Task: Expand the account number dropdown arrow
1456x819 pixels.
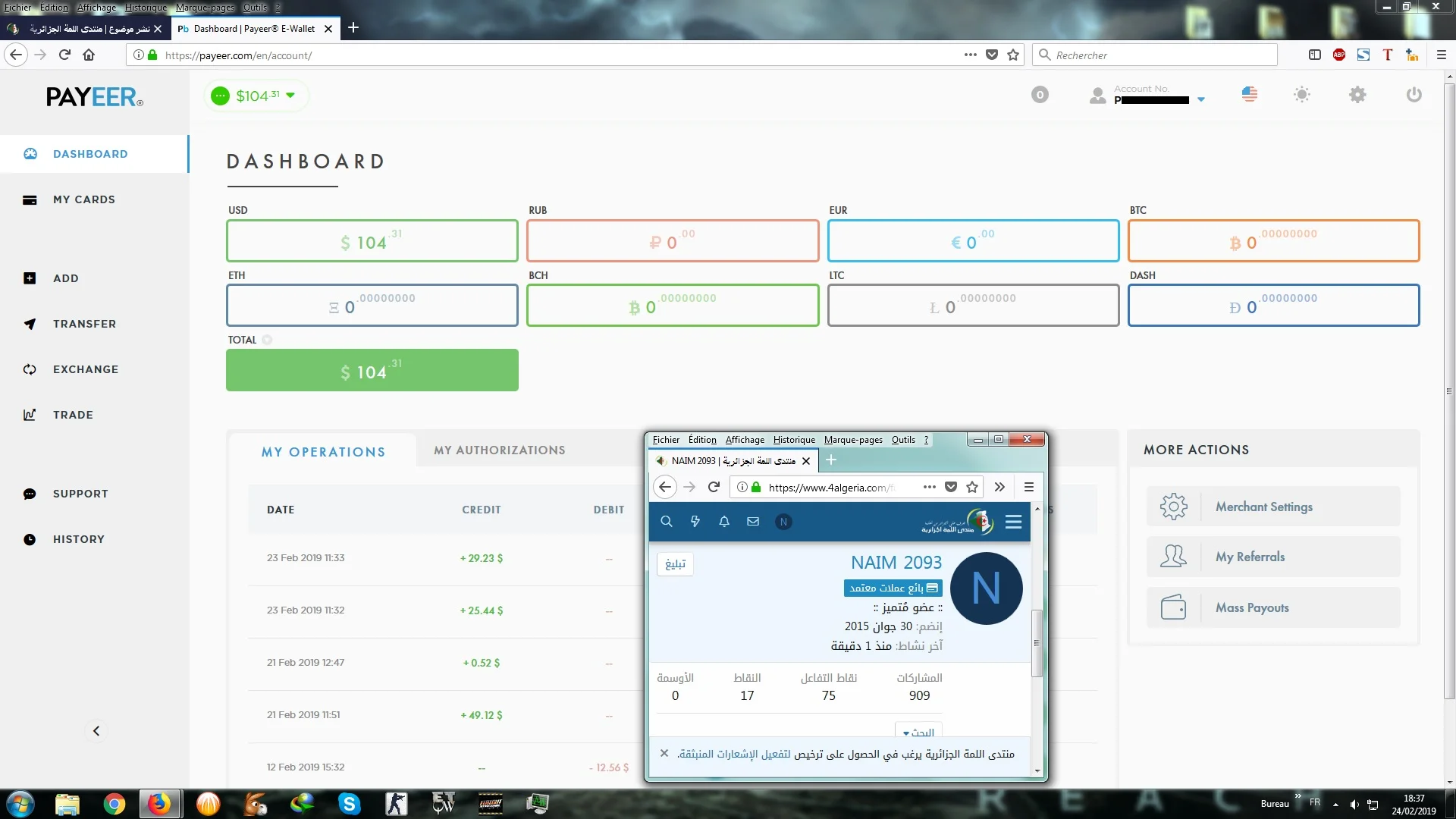Action: [x=1200, y=99]
